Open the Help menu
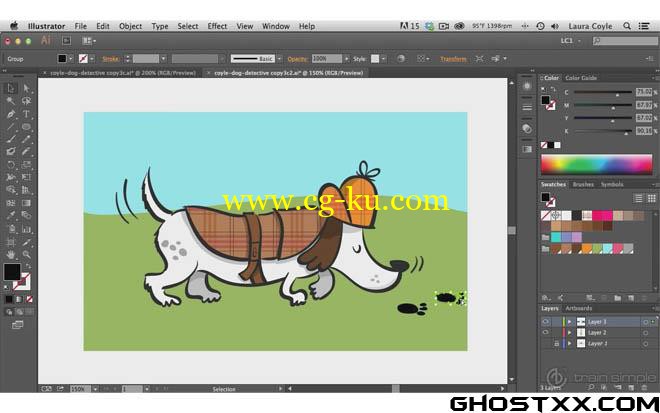The height and width of the screenshot is (413, 660). click(307, 26)
